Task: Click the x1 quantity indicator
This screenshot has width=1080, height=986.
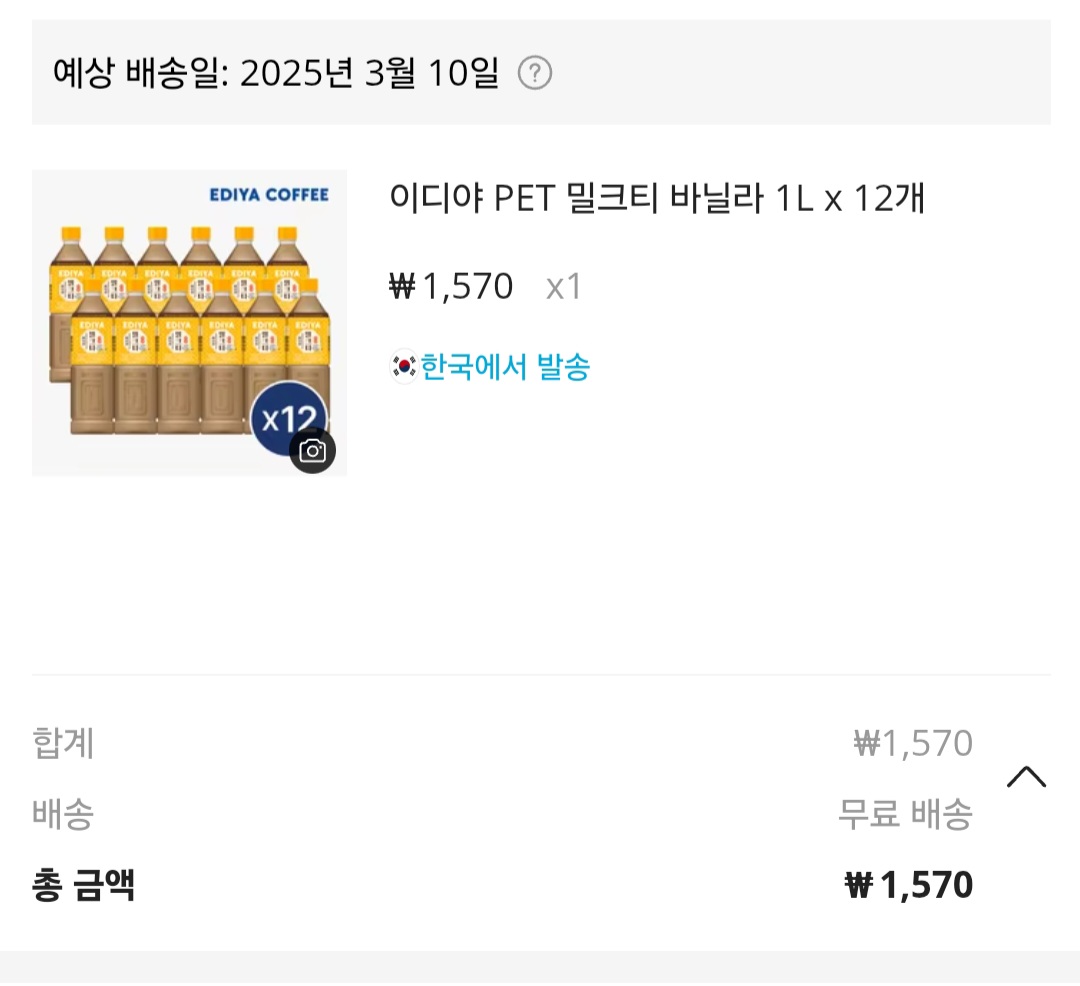Action: 564,287
